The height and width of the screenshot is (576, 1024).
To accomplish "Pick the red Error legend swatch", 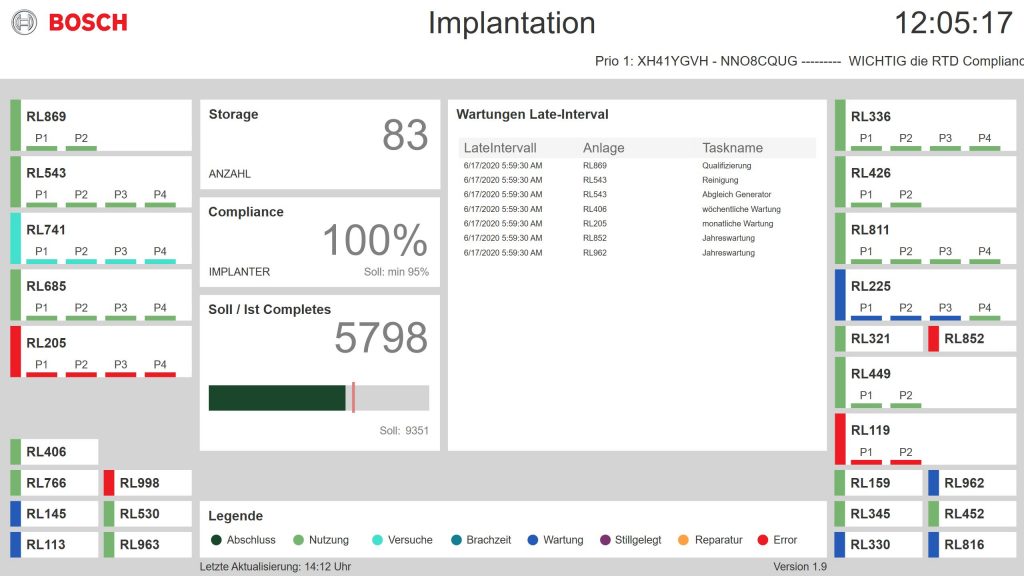I will pyautogui.click(x=763, y=540).
